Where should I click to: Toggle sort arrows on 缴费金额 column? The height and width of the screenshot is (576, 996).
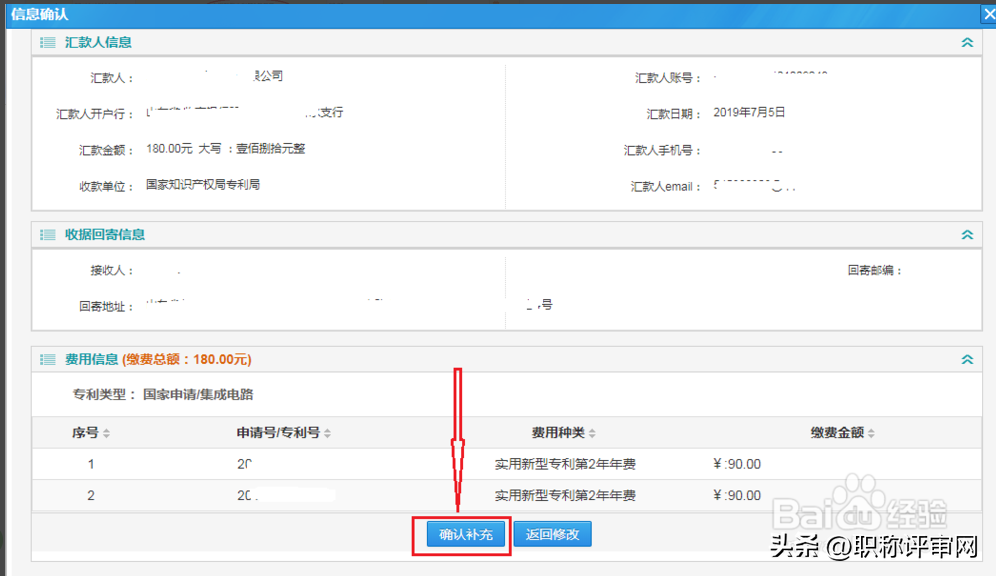click(x=872, y=434)
